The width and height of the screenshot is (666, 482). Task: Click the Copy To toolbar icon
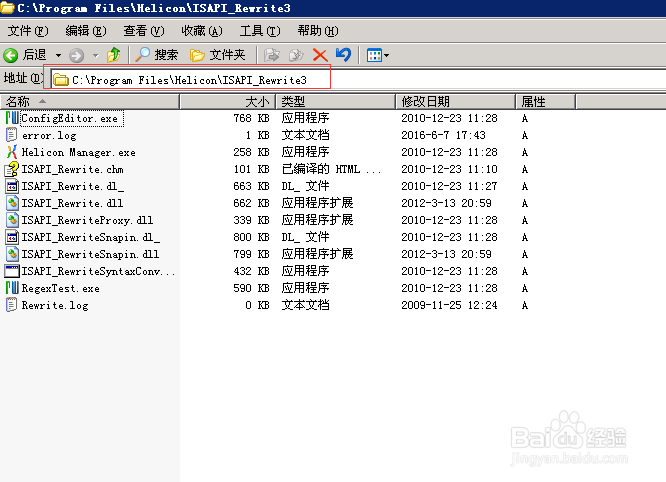[296, 55]
